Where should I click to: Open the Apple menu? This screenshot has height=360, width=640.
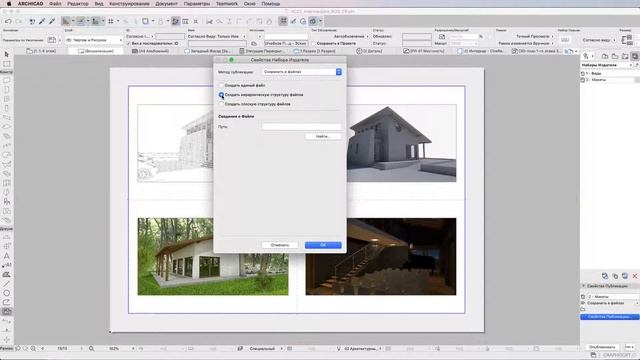(8, 4)
